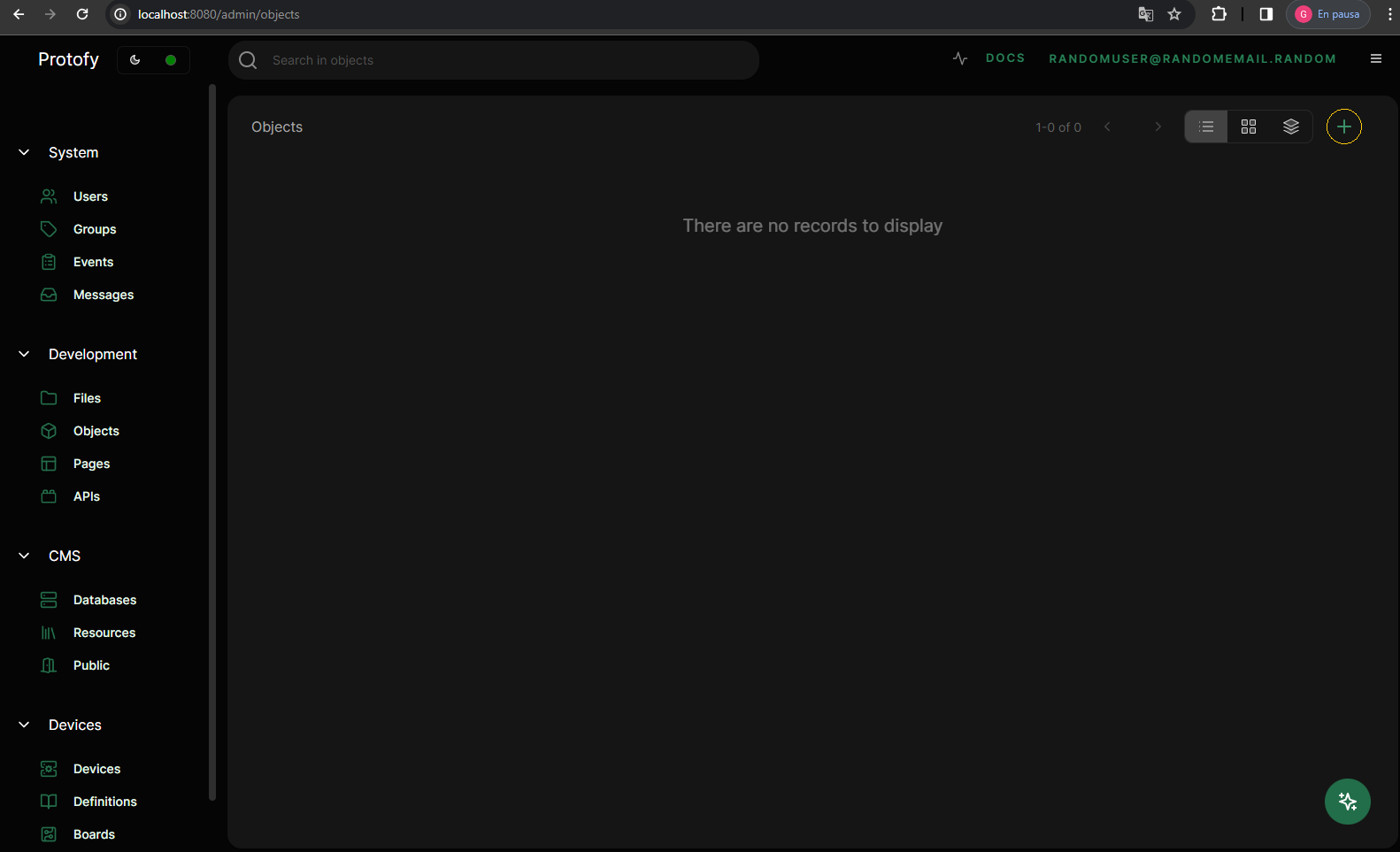Screen dimensions: 1400x852
Task: Collapse the Development section
Action: pos(25,354)
